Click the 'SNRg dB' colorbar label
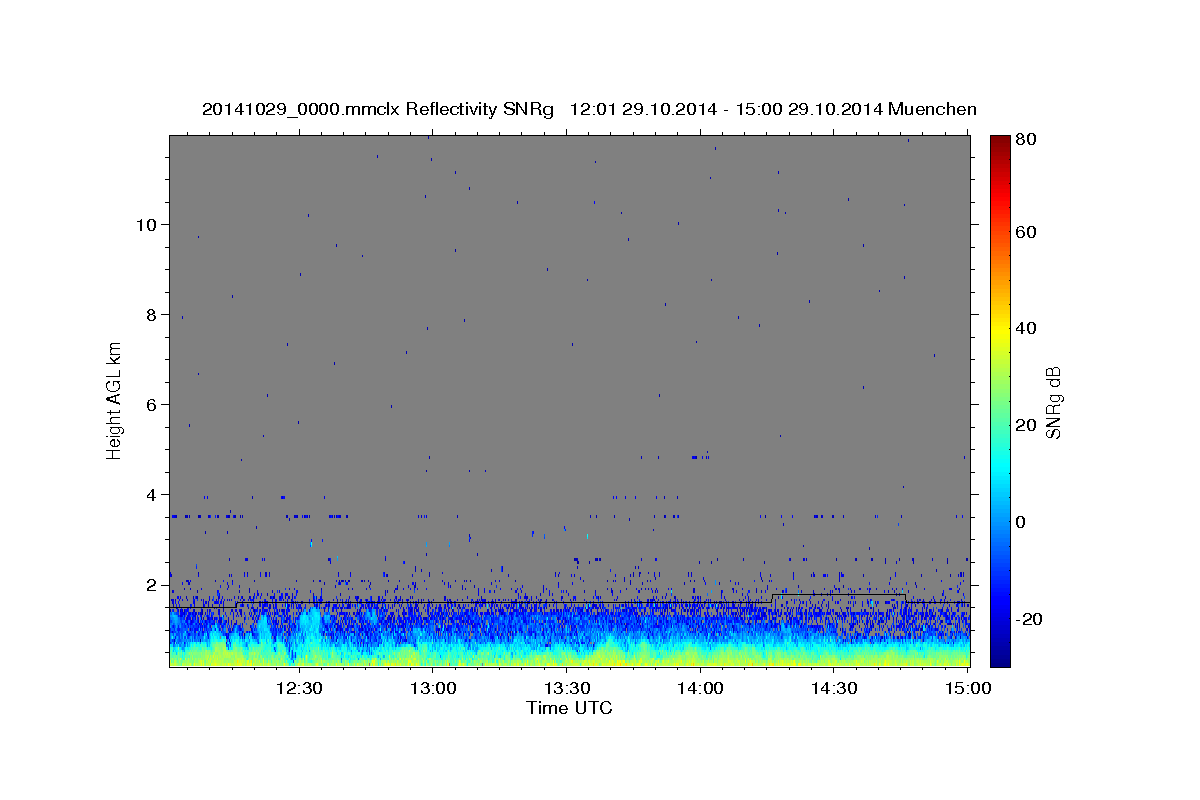Screen dimensions: 1200x800 click(x=1053, y=402)
